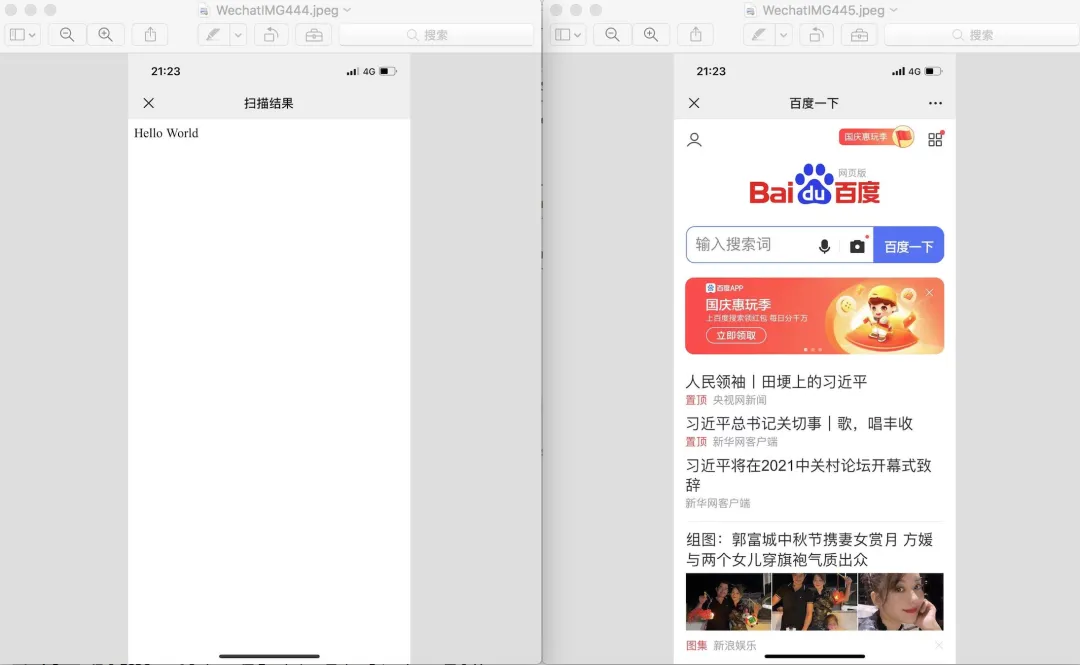Click the Baidu 百度 logo

(814, 185)
